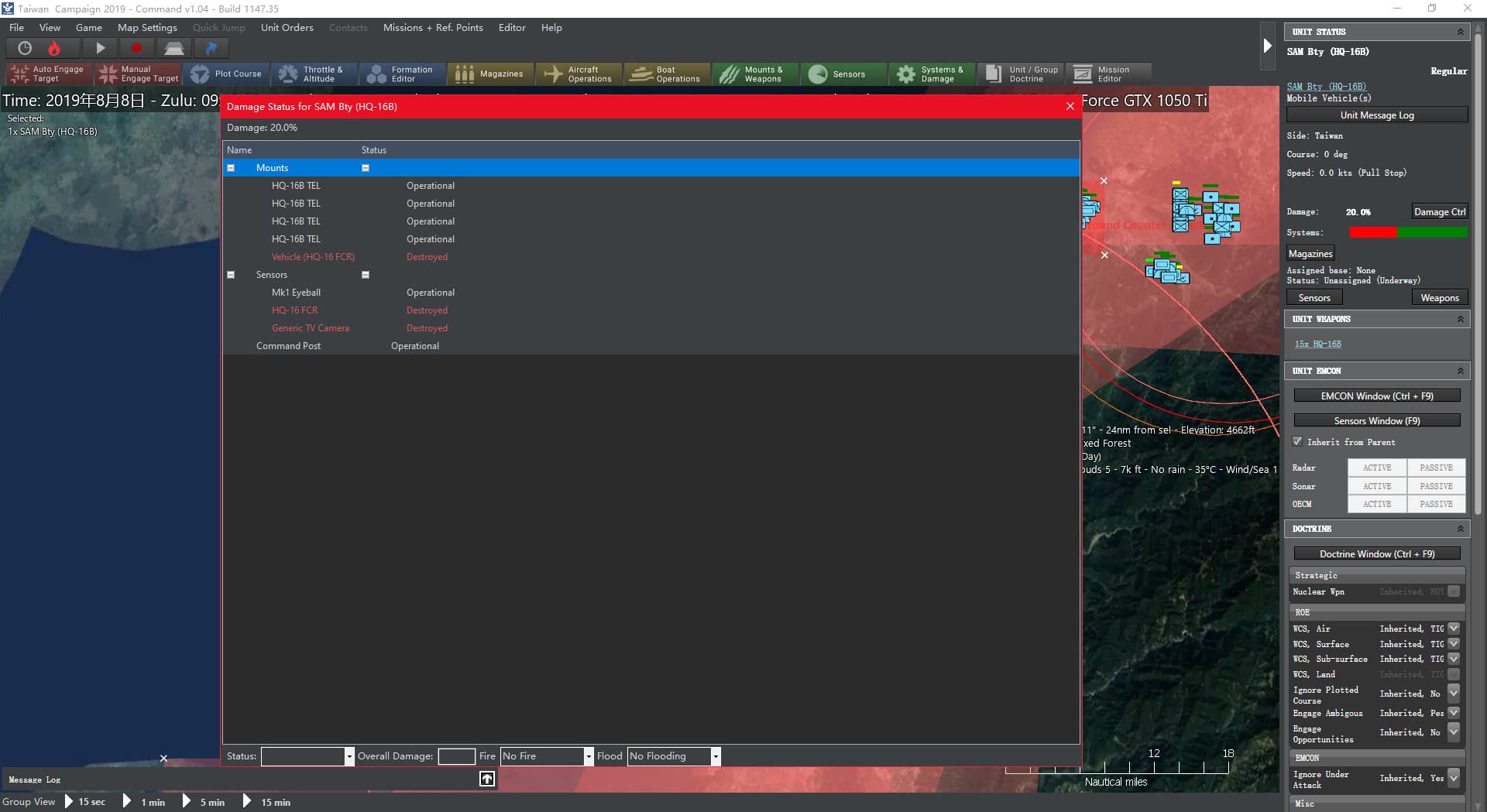This screenshot has height=812, width=1487.
Task: Click the Overall Damage input field
Action: (456, 756)
